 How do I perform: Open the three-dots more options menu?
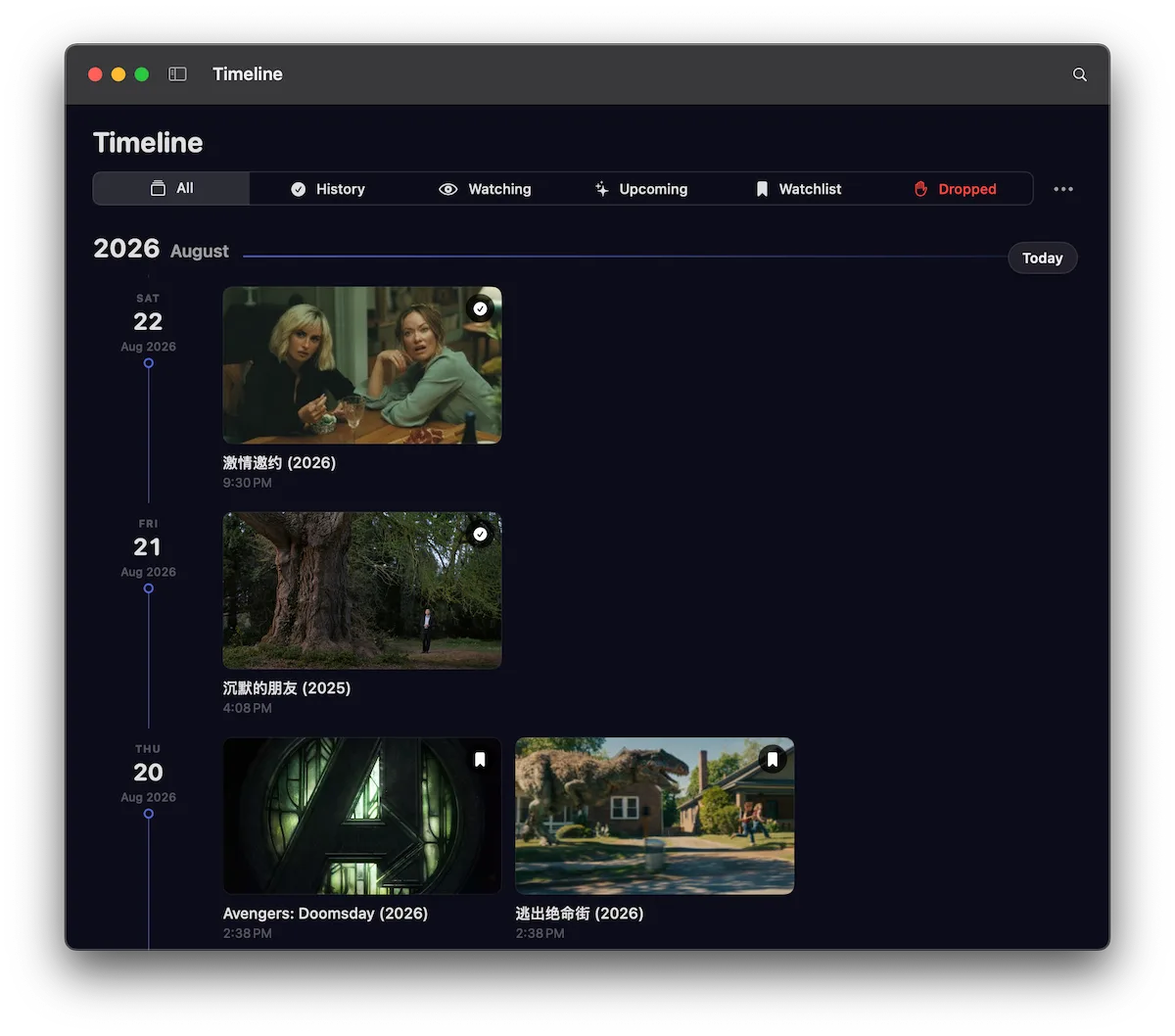[x=1063, y=189]
